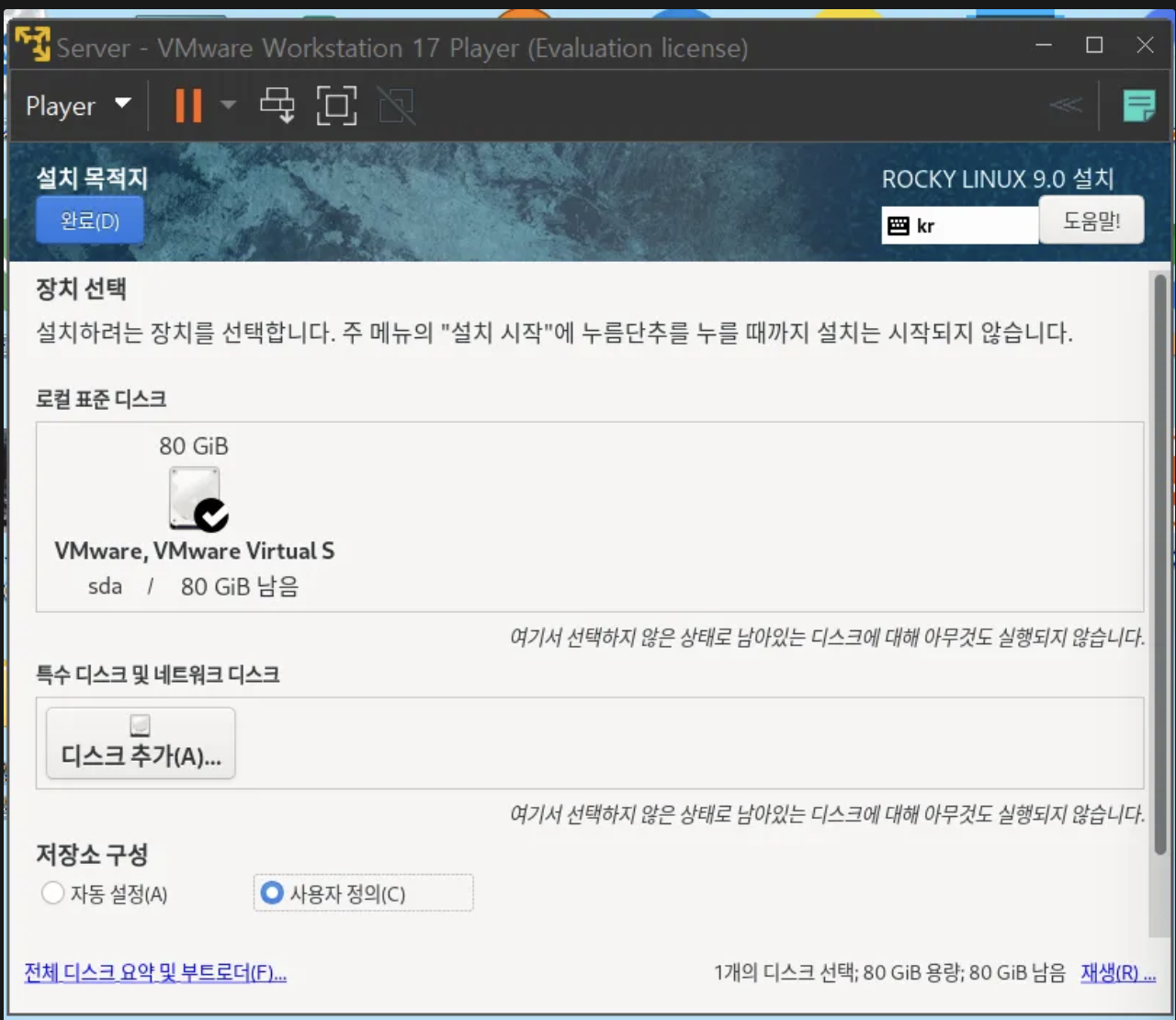Click the keyboard layout icon
Viewport: 1176px width, 1020px height.
coord(899,226)
